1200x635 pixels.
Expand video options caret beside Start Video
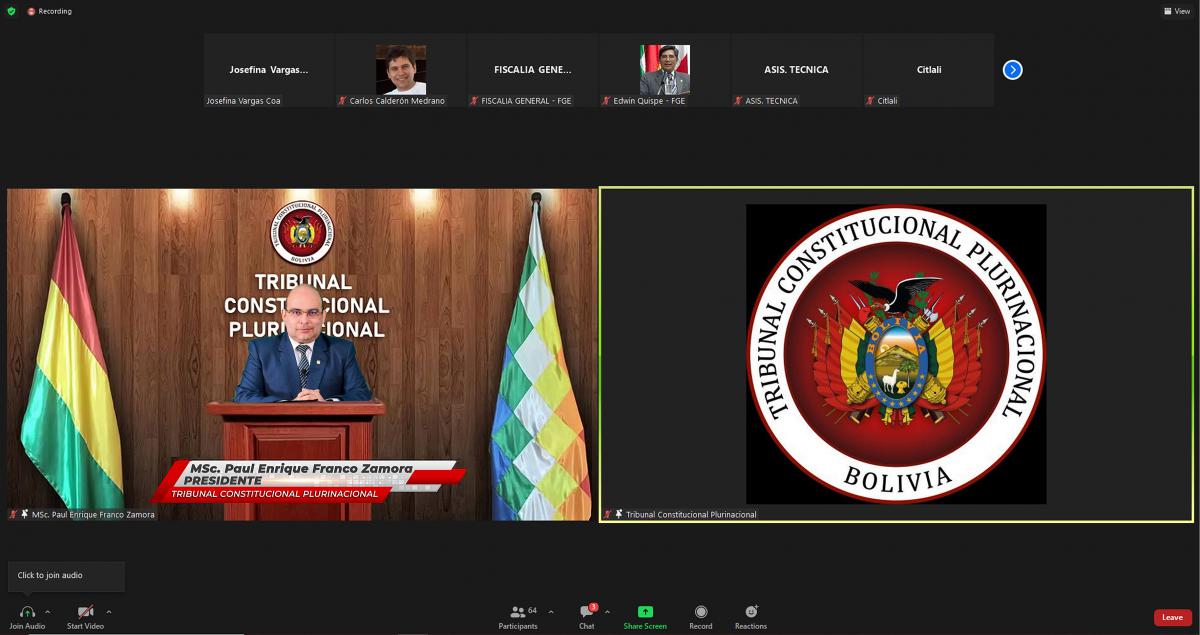pyautogui.click(x=109, y=611)
